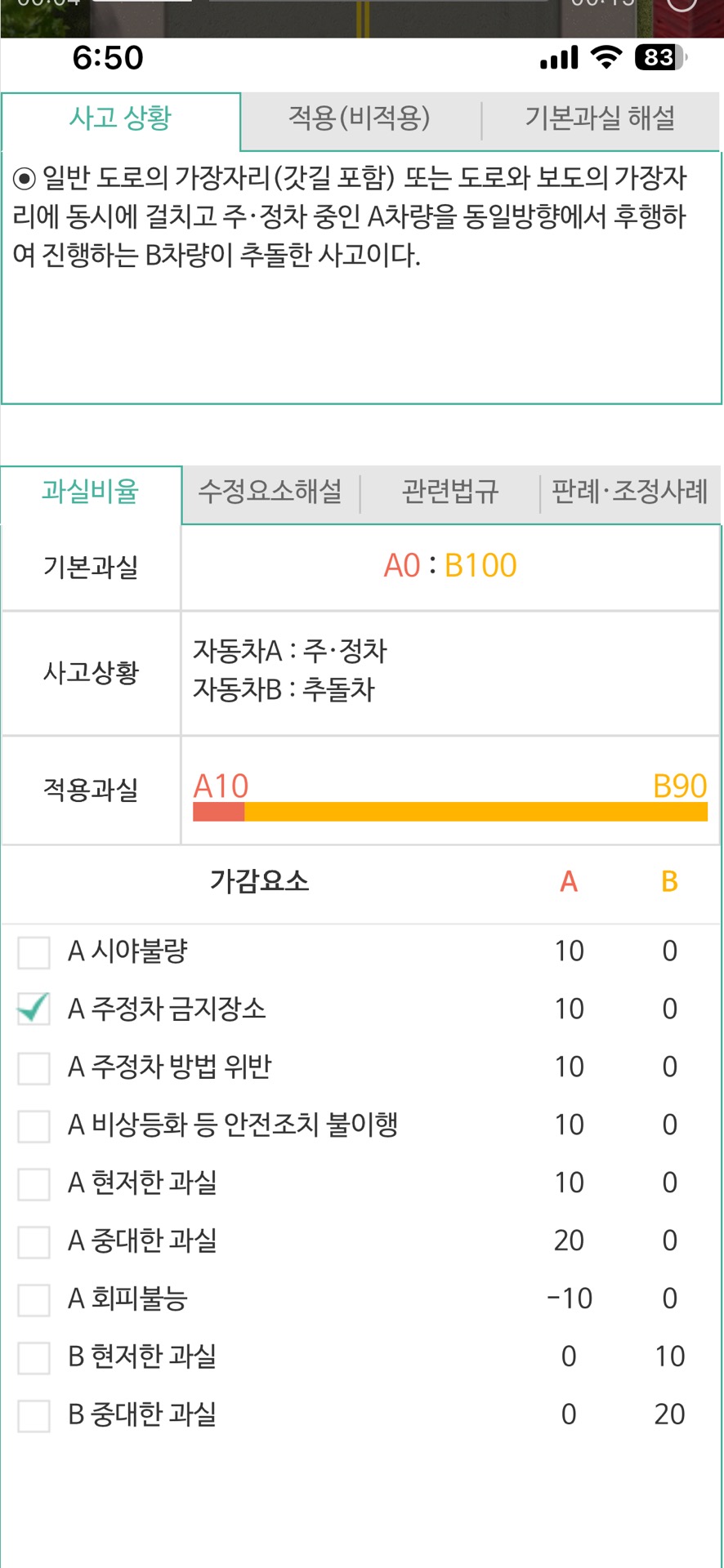
Task: Check the B 현저한 과실 checkbox
Action: (x=34, y=1357)
